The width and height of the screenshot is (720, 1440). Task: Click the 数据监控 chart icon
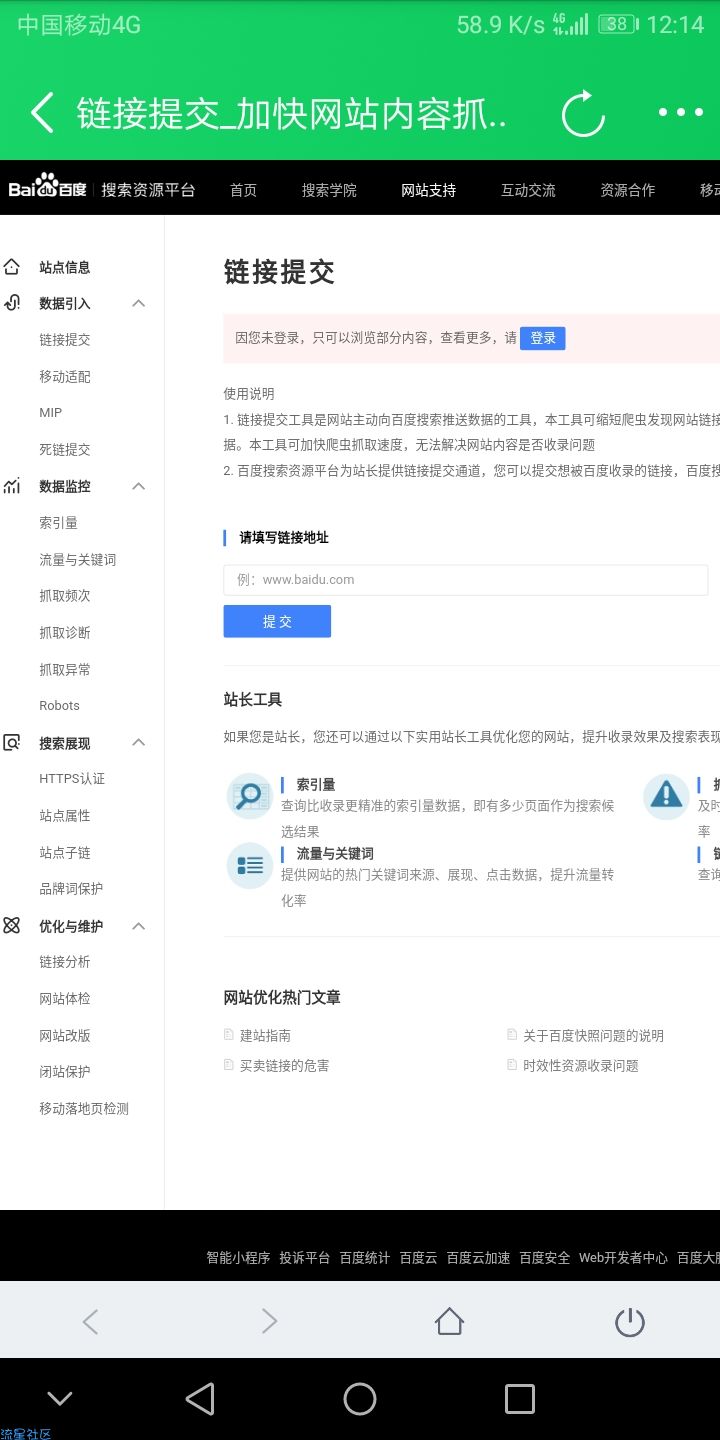pos(12,486)
